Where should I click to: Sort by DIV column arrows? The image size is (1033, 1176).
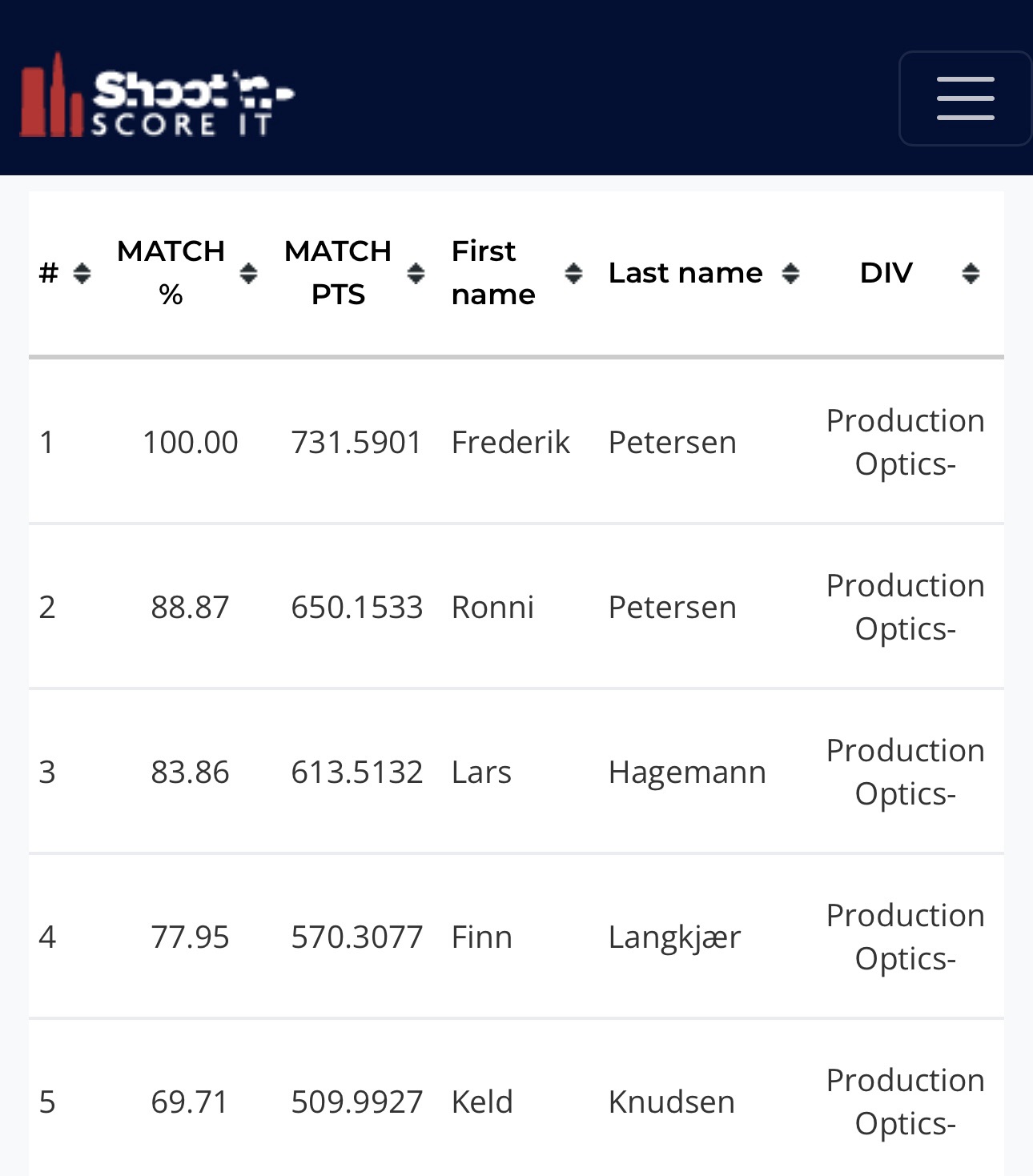click(x=971, y=274)
